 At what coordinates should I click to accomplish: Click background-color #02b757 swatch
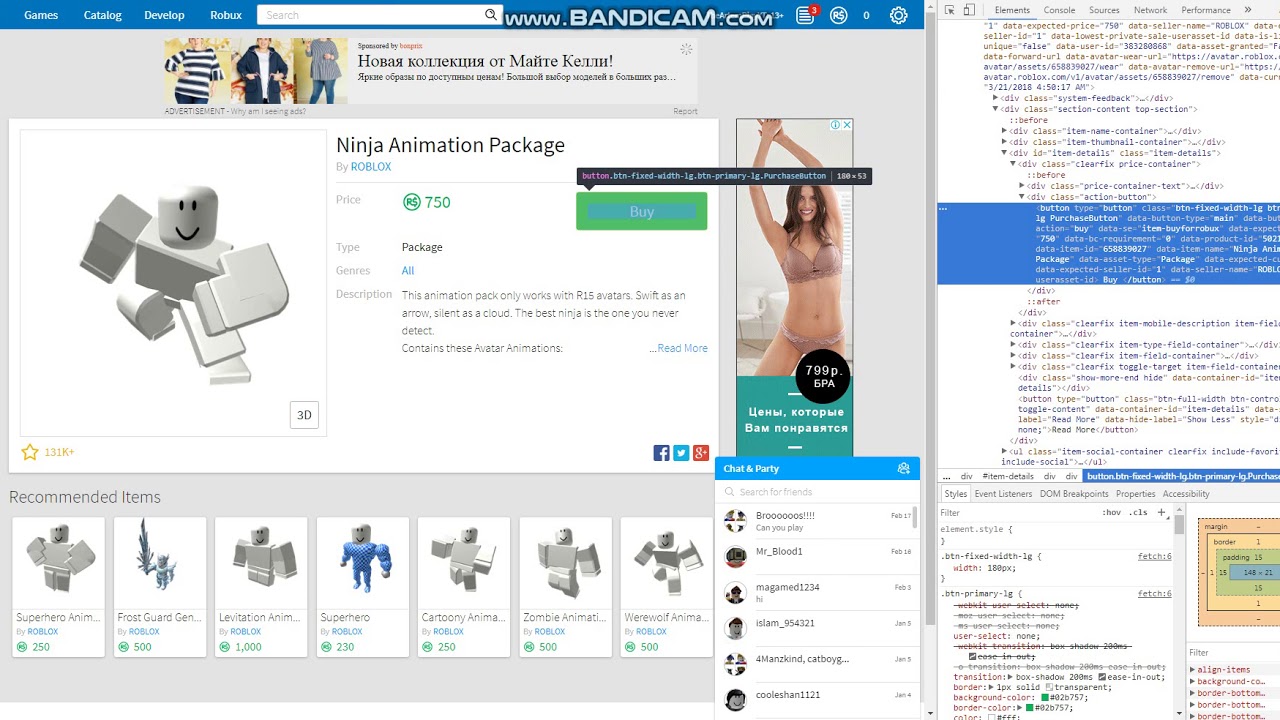pos(1045,698)
